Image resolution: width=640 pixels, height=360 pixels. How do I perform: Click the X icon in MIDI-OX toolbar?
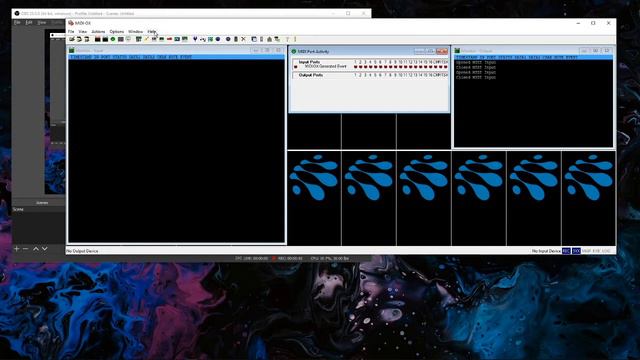[x=244, y=39]
